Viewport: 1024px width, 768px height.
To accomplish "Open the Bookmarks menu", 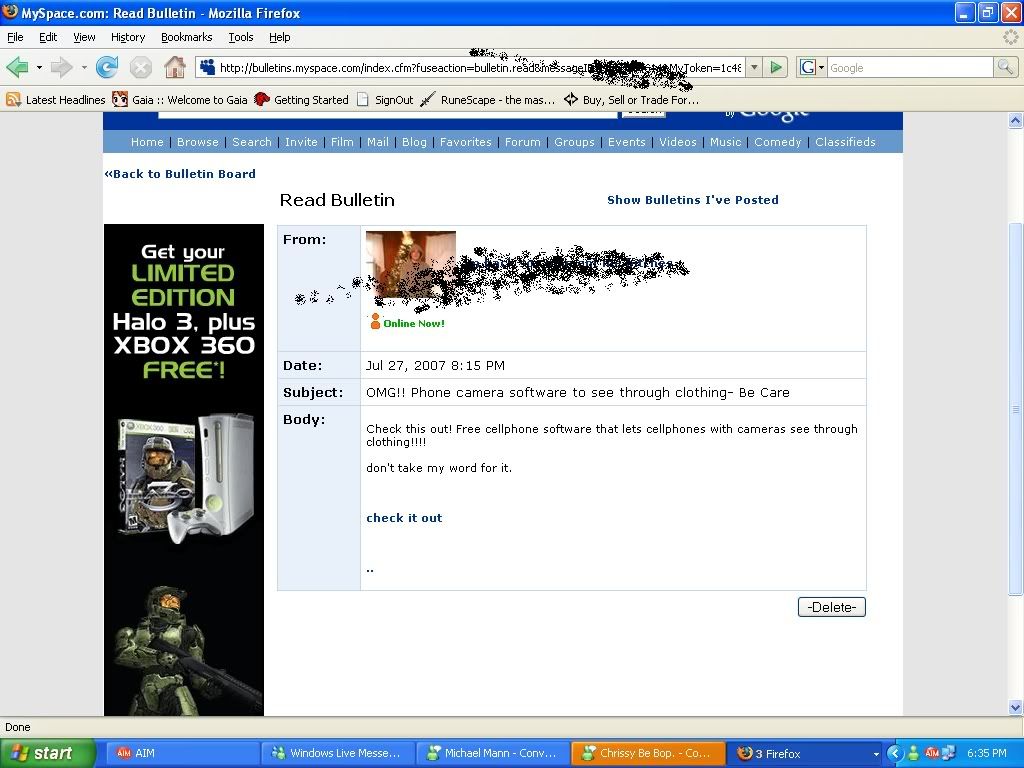I will 186,37.
